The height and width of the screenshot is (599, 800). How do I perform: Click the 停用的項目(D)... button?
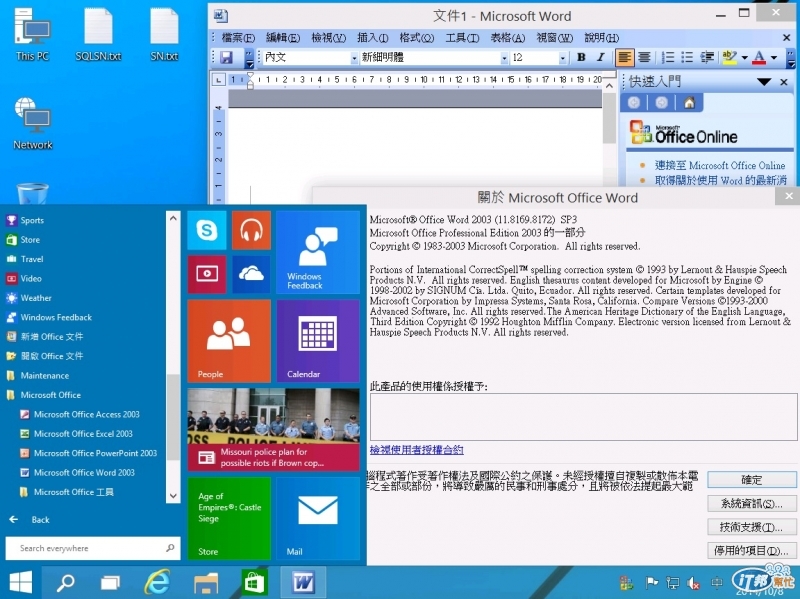click(752, 551)
